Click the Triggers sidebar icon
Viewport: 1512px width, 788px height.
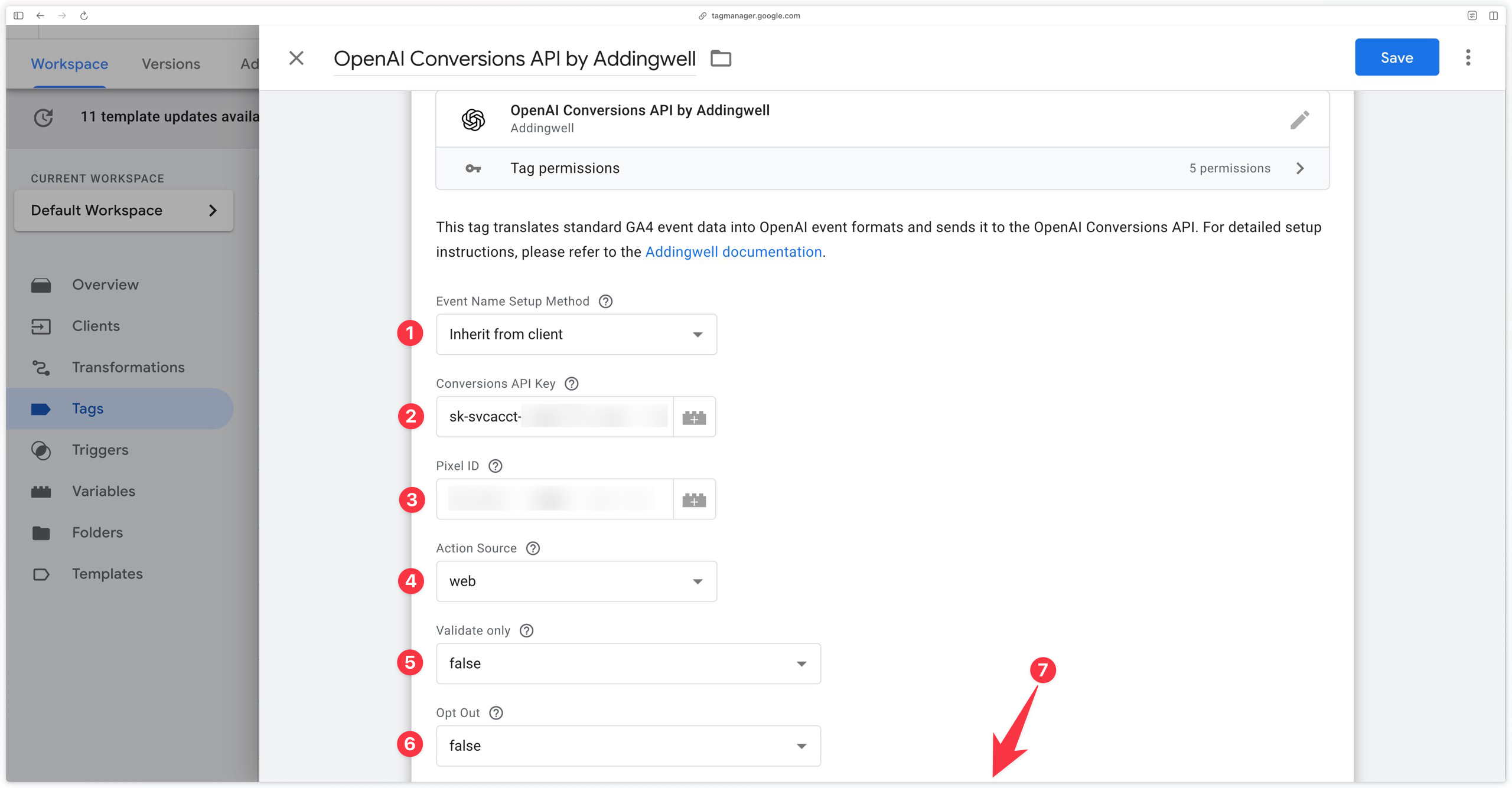(x=41, y=451)
